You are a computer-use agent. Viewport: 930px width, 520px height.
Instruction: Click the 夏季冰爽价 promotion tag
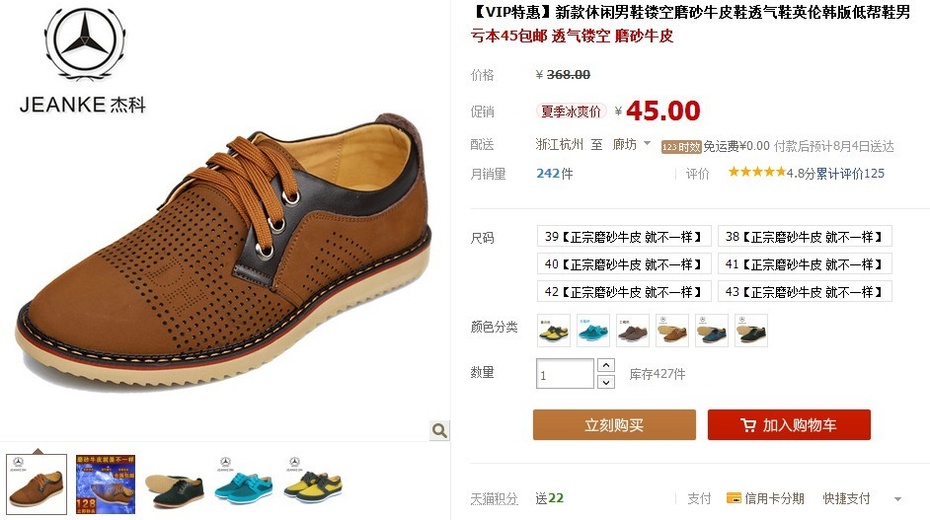(571, 111)
